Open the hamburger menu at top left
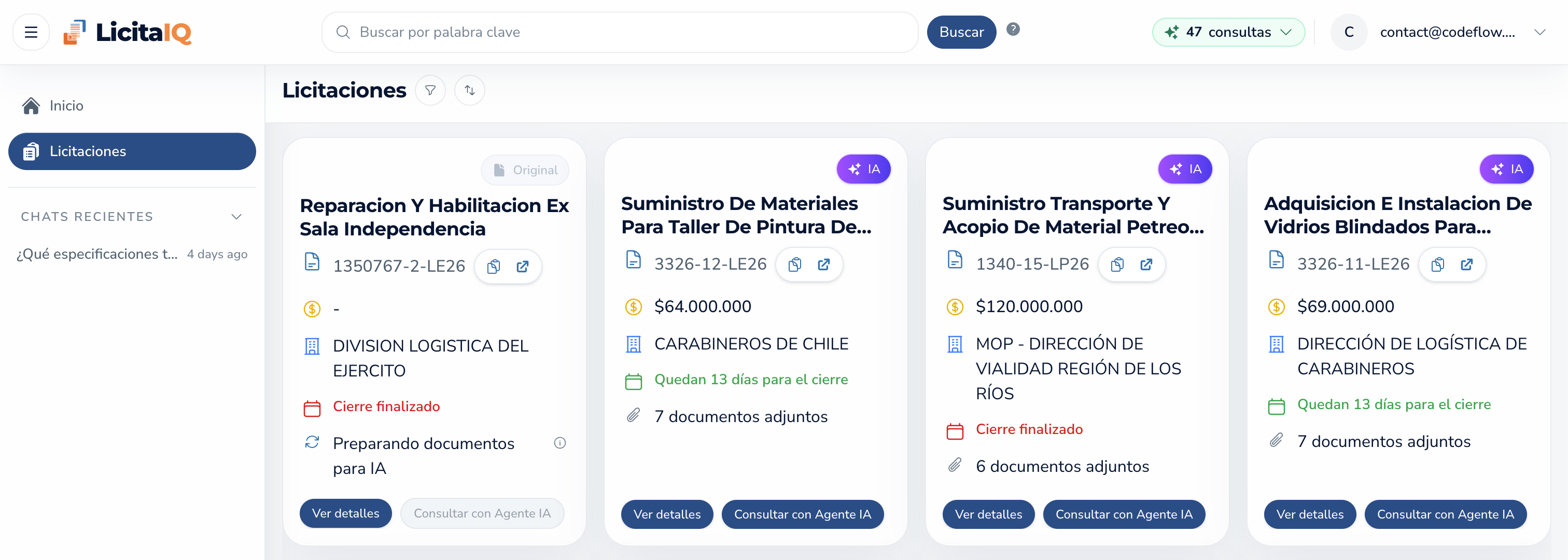This screenshot has width=1568, height=560. tap(31, 32)
